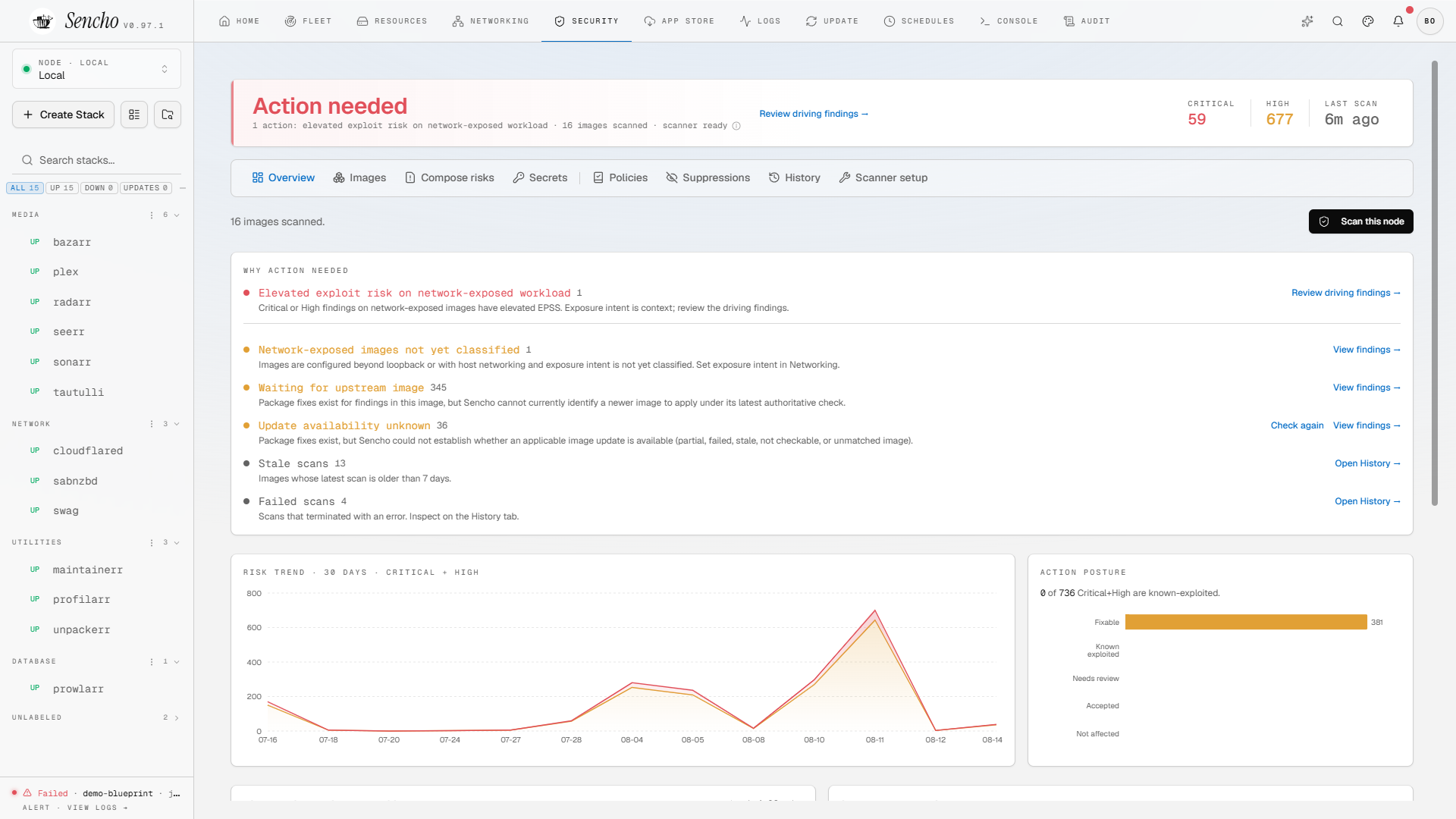Filter stacks by DOWN 0
Screen dimensions: 1456x819
point(99,188)
